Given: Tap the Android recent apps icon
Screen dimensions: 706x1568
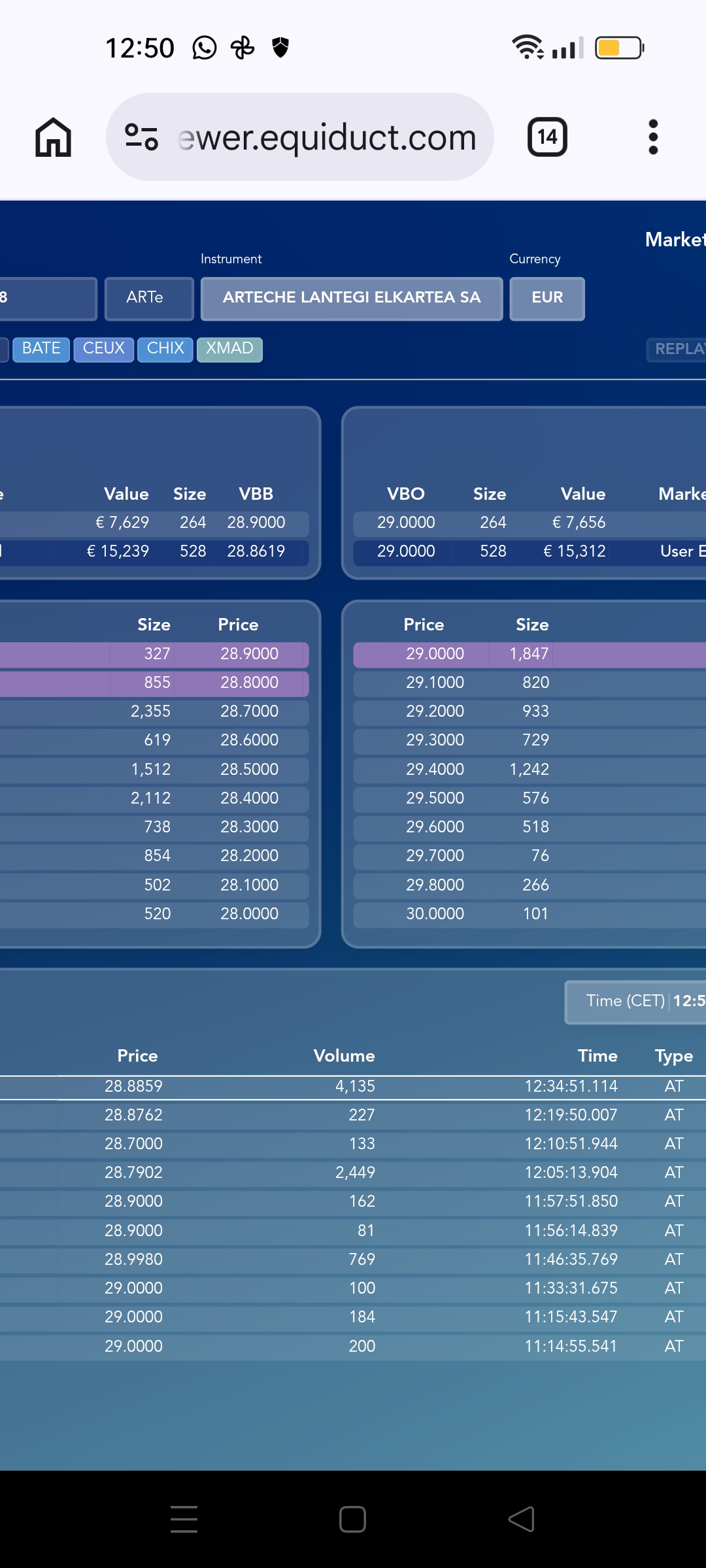Looking at the screenshot, I should (184, 1519).
